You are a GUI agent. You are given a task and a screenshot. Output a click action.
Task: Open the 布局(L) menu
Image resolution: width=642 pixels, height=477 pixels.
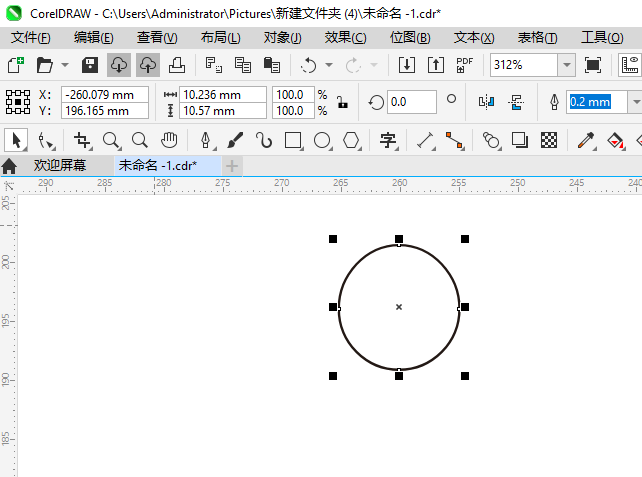click(x=221, y=38)
